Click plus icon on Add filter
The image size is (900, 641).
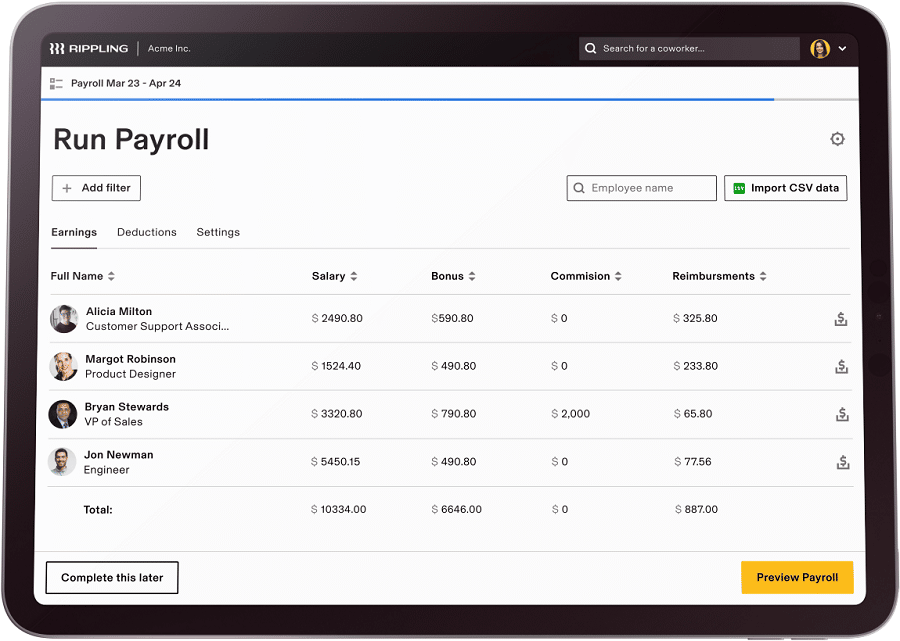[67, 188]
